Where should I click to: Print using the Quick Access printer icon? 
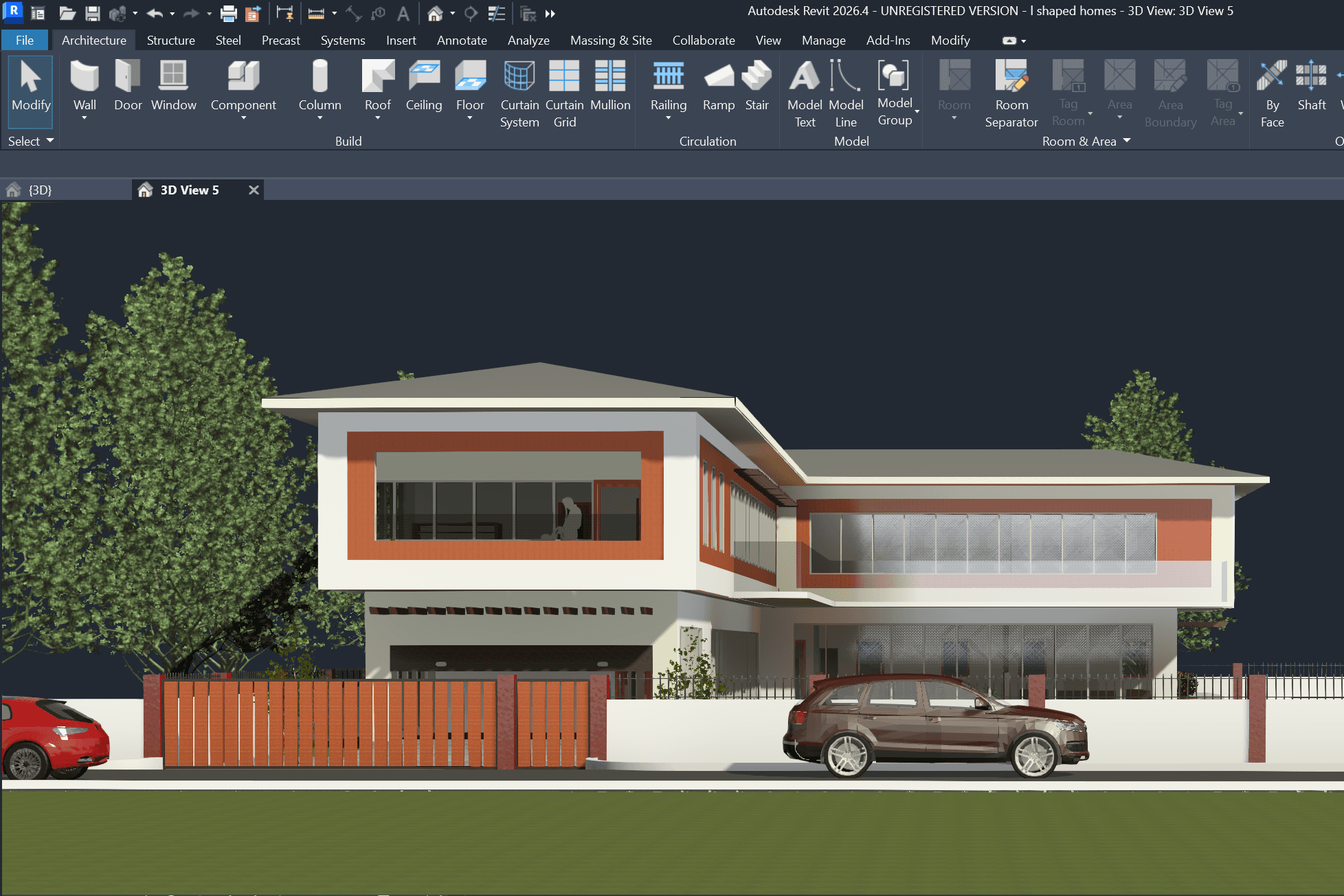[x=228, y=13]
